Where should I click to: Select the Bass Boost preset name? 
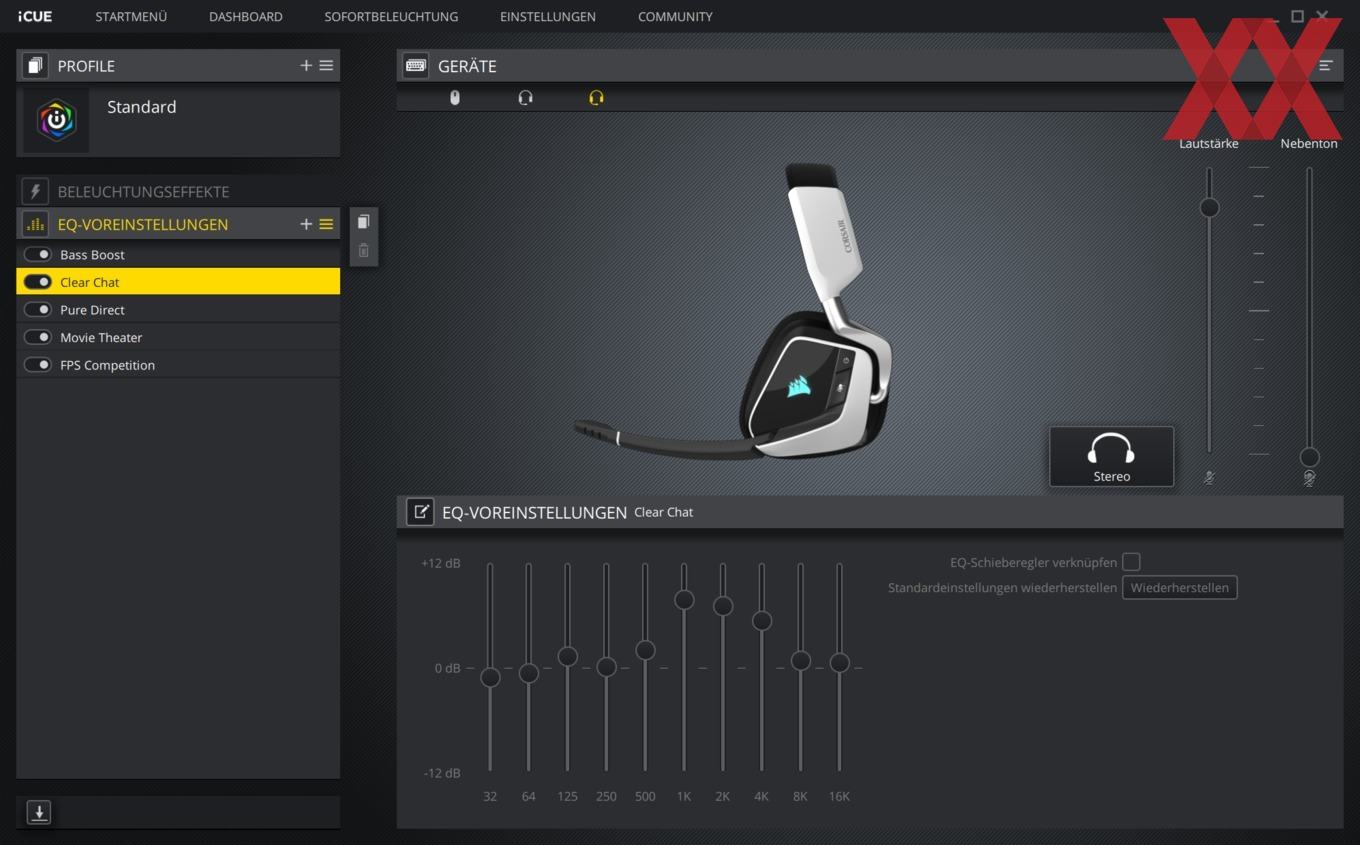(92, 255)
